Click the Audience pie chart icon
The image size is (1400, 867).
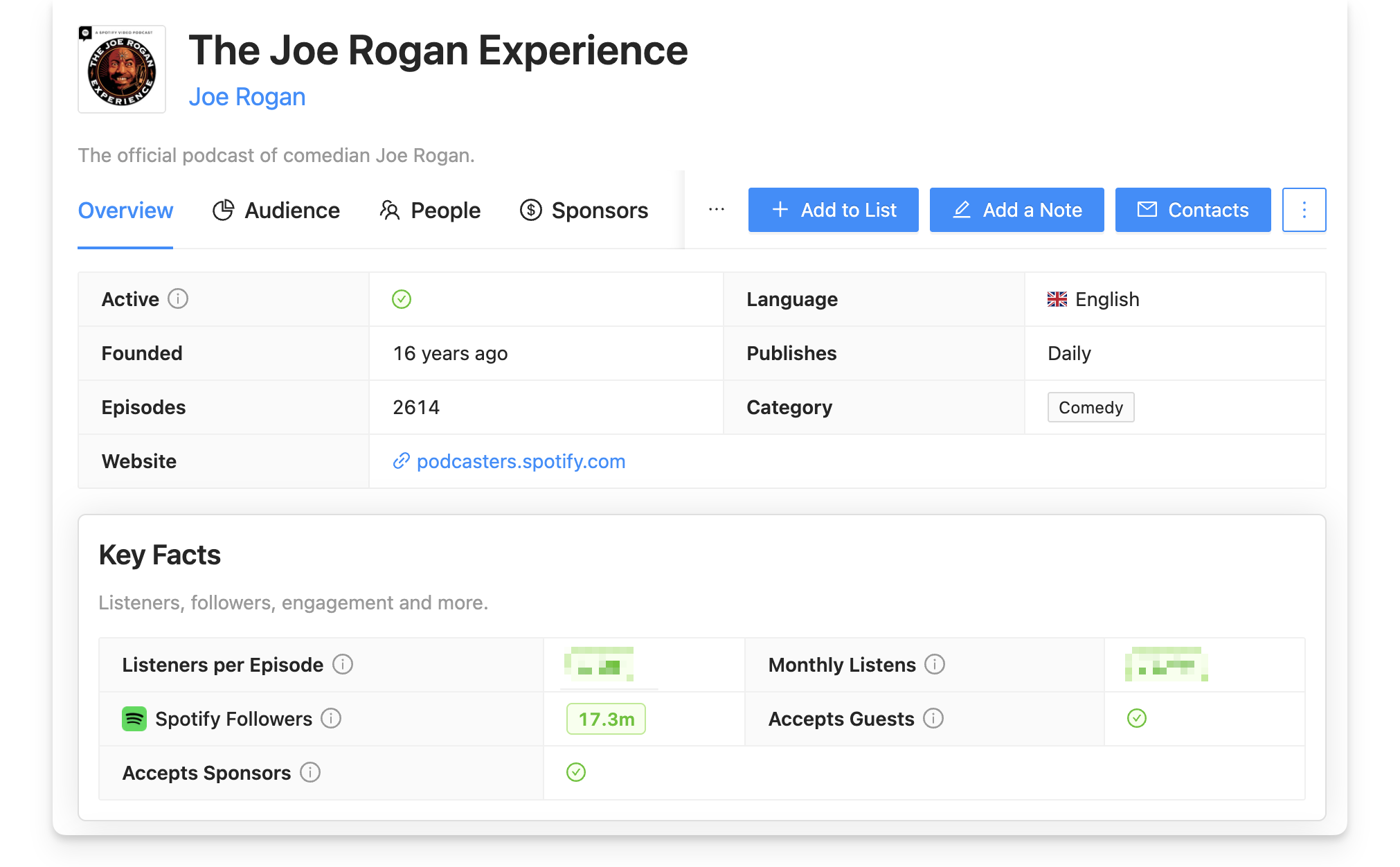pyautogui.click(x=224, y=210)
